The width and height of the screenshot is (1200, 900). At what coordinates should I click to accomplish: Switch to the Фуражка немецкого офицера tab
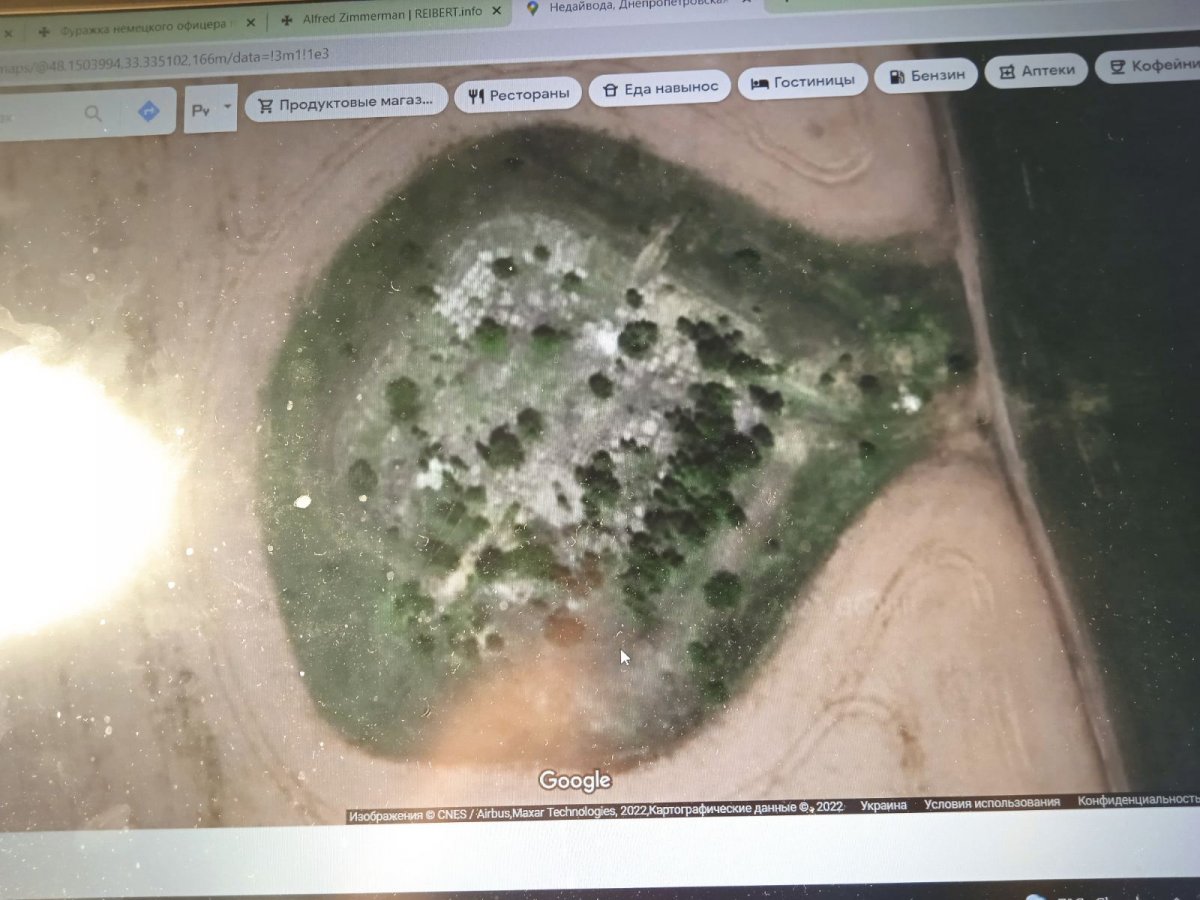pyautogui.click(x=145, y=28)
